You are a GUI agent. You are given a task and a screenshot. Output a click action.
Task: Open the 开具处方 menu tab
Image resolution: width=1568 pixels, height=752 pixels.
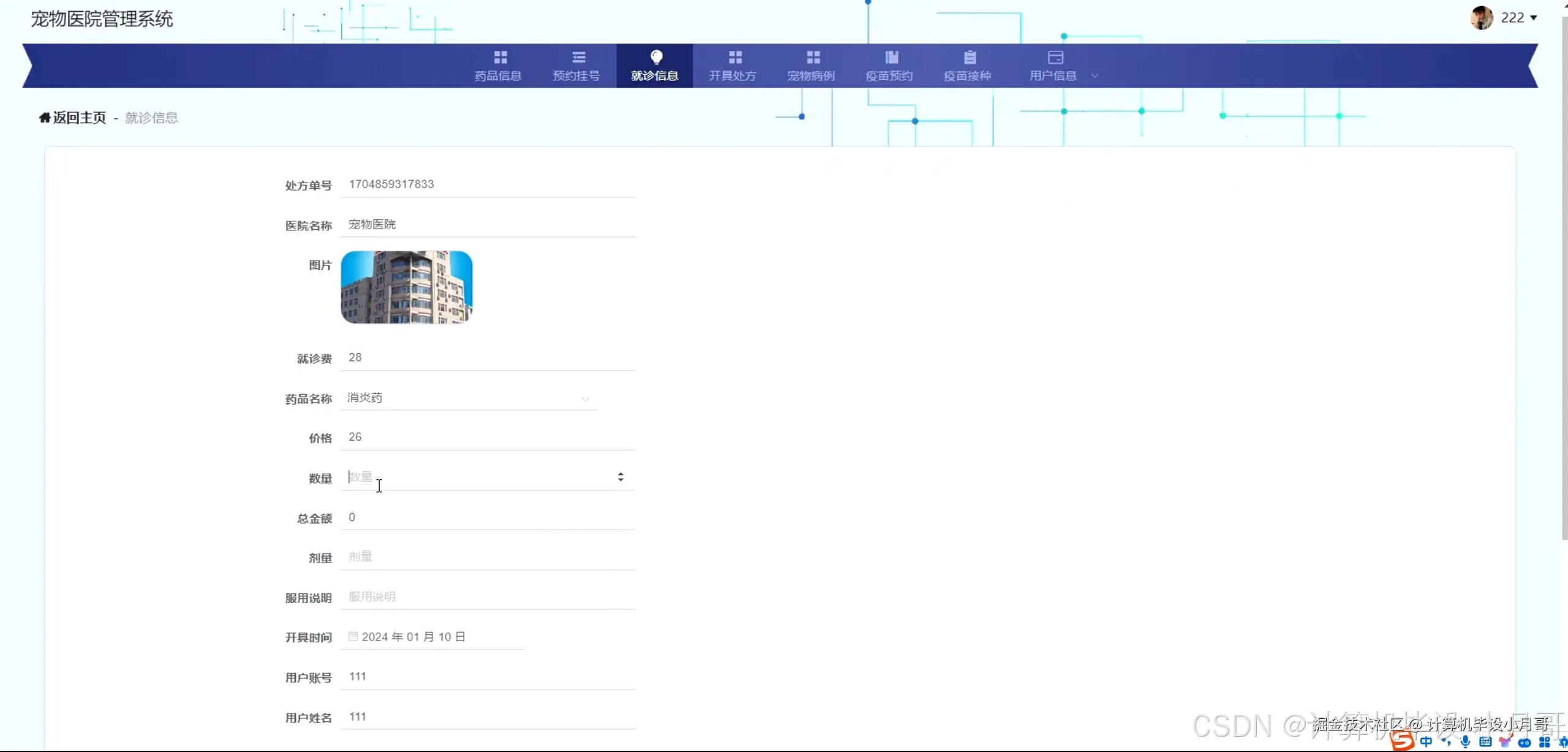[733, 66]
